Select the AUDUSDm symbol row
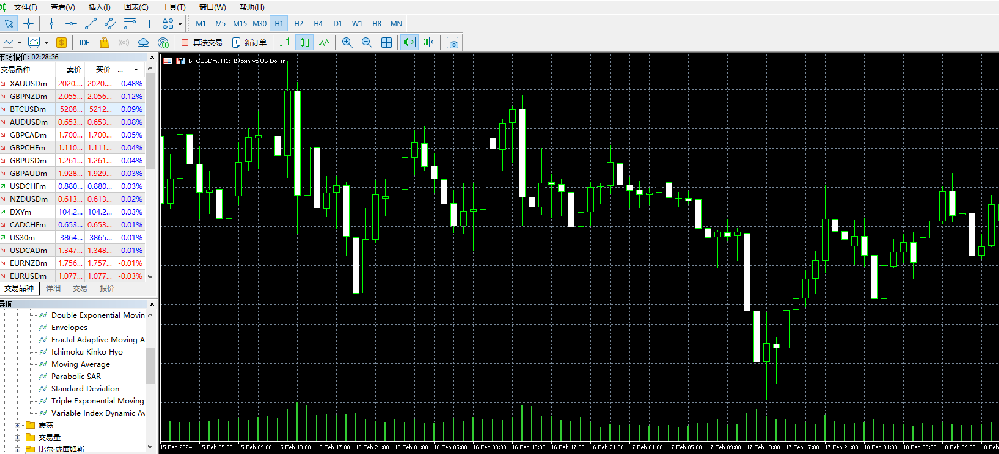Viewport: 999px width, 454px height. [73, 122]
